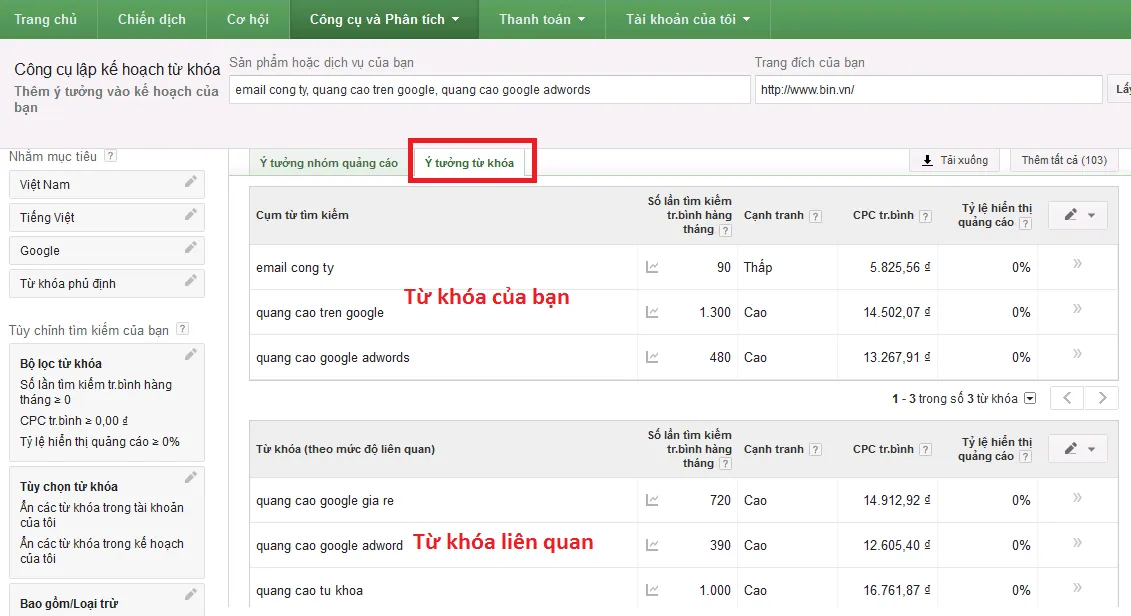Click the pencil icon beside Google network setting
The image size is (1131, 616).
tap(193, 249)
